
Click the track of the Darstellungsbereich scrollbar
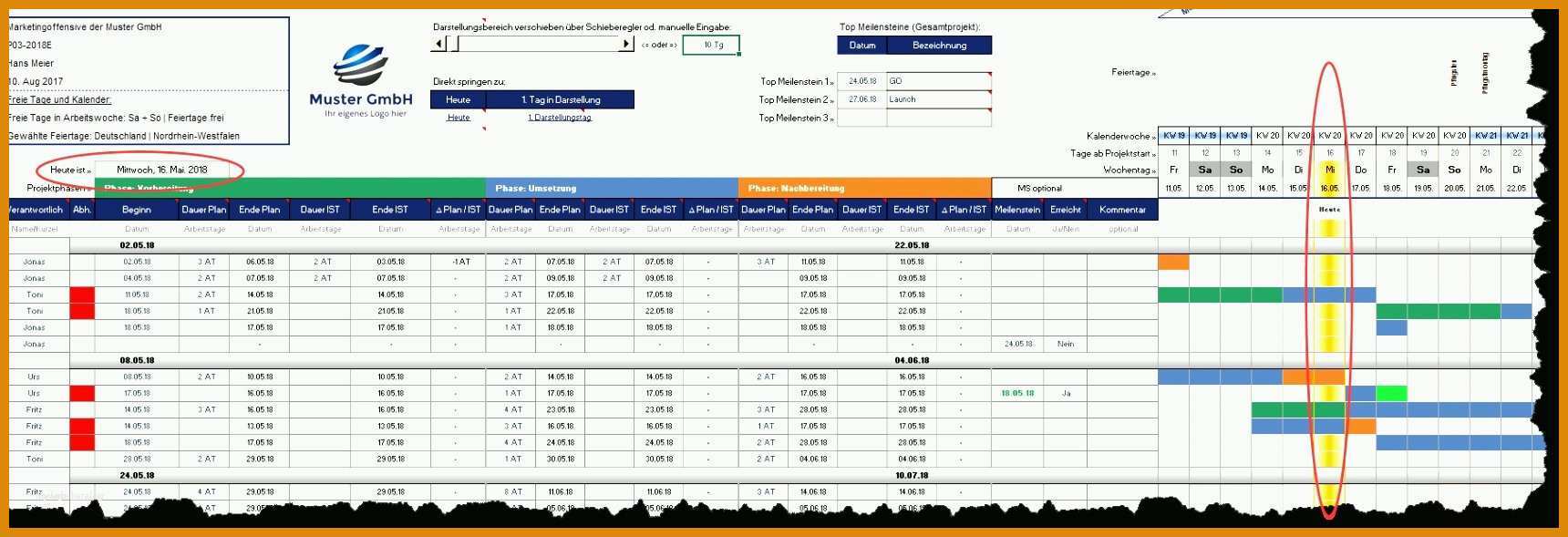point(540,44)
